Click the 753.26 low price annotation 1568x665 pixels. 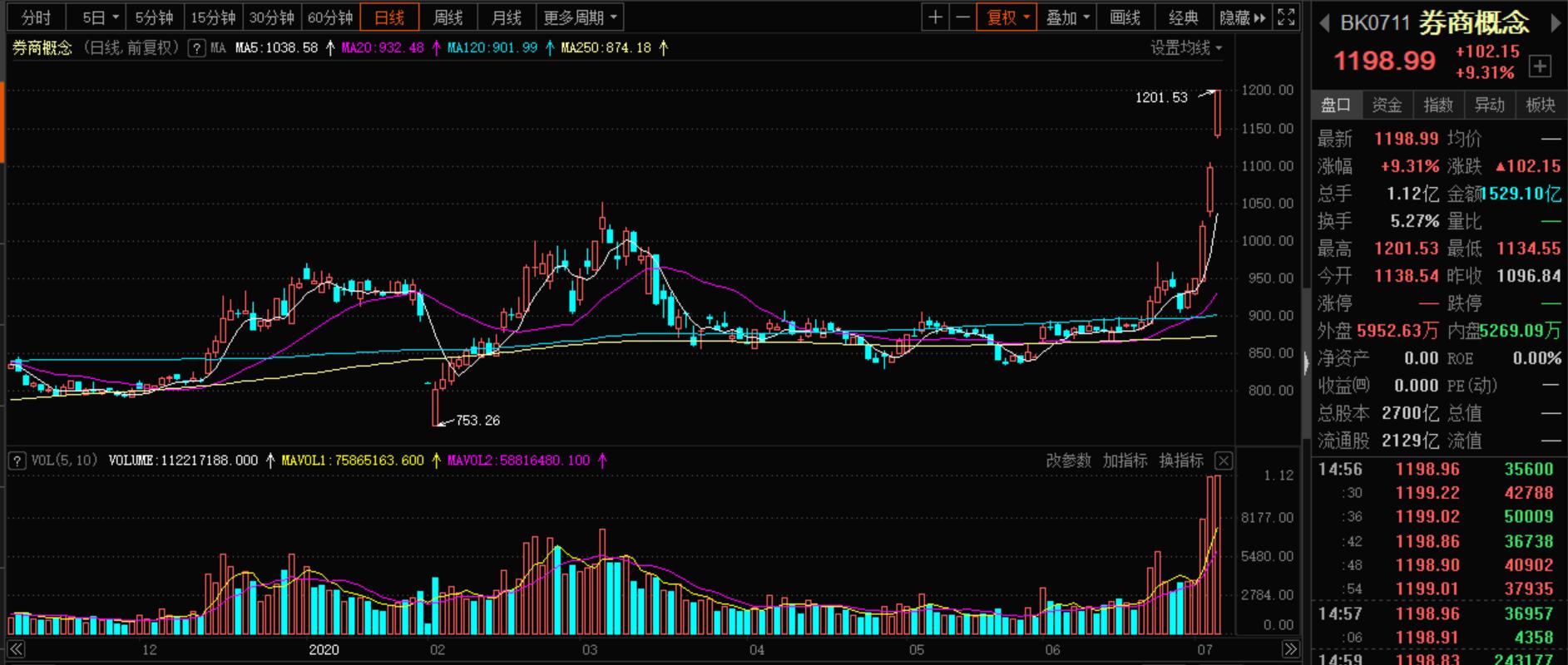click(x=478, y=421)
